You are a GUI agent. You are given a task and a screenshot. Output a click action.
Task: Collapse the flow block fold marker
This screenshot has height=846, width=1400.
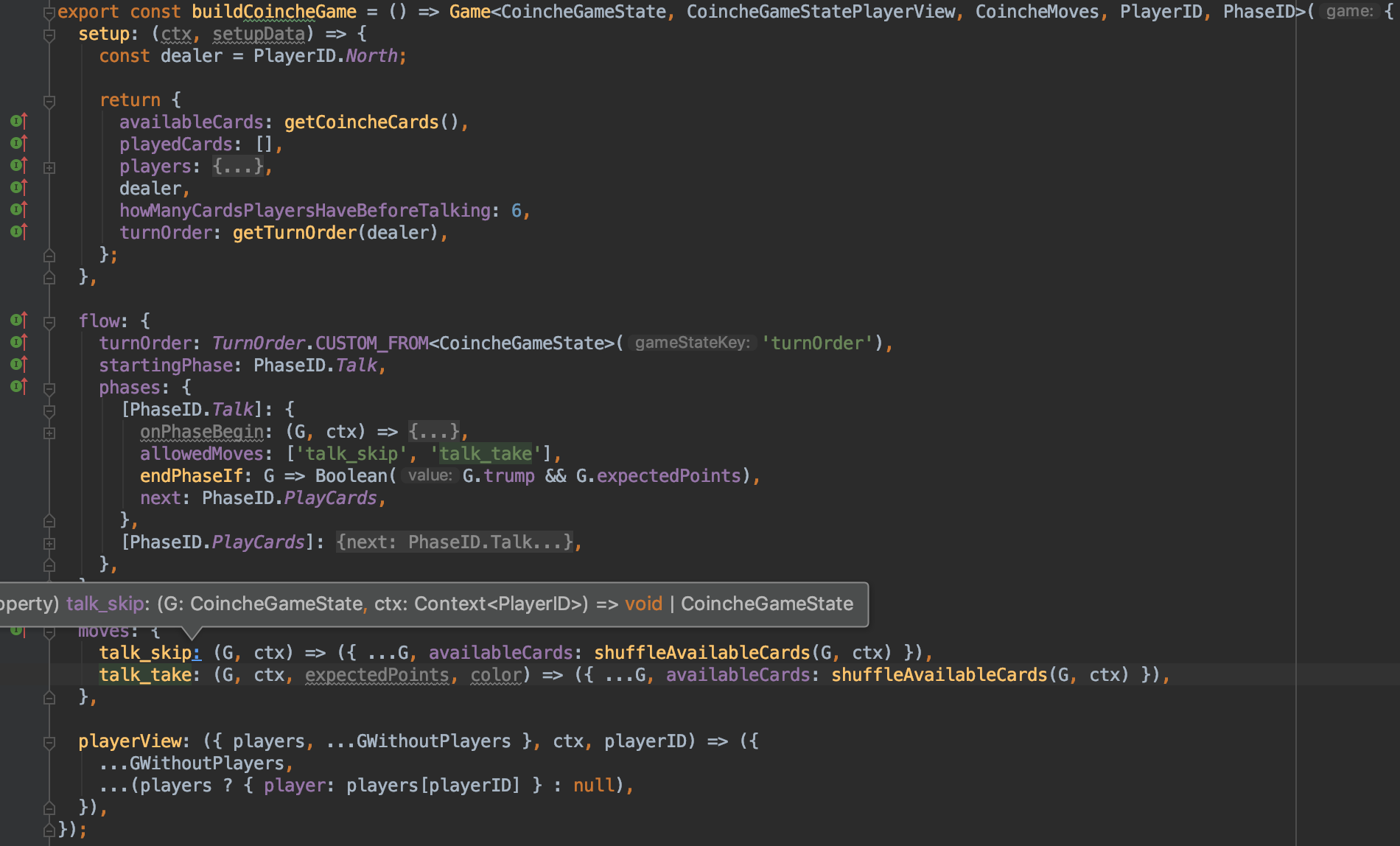[49, 322]
